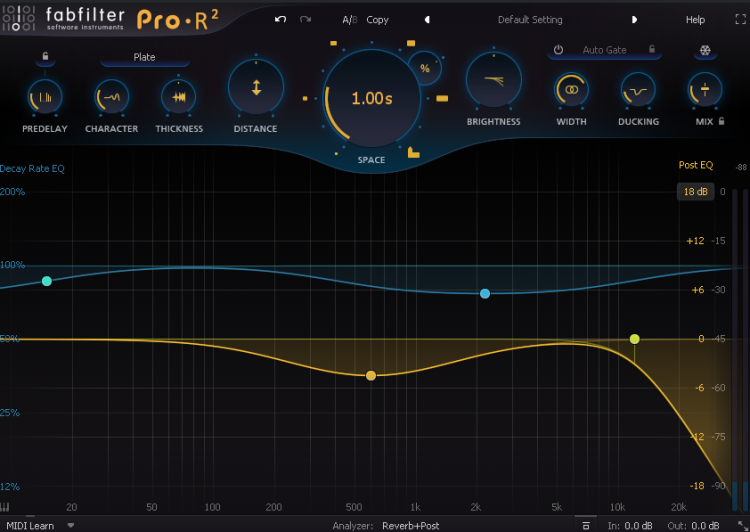Click the Ducking knob

[x=638, y=89]
